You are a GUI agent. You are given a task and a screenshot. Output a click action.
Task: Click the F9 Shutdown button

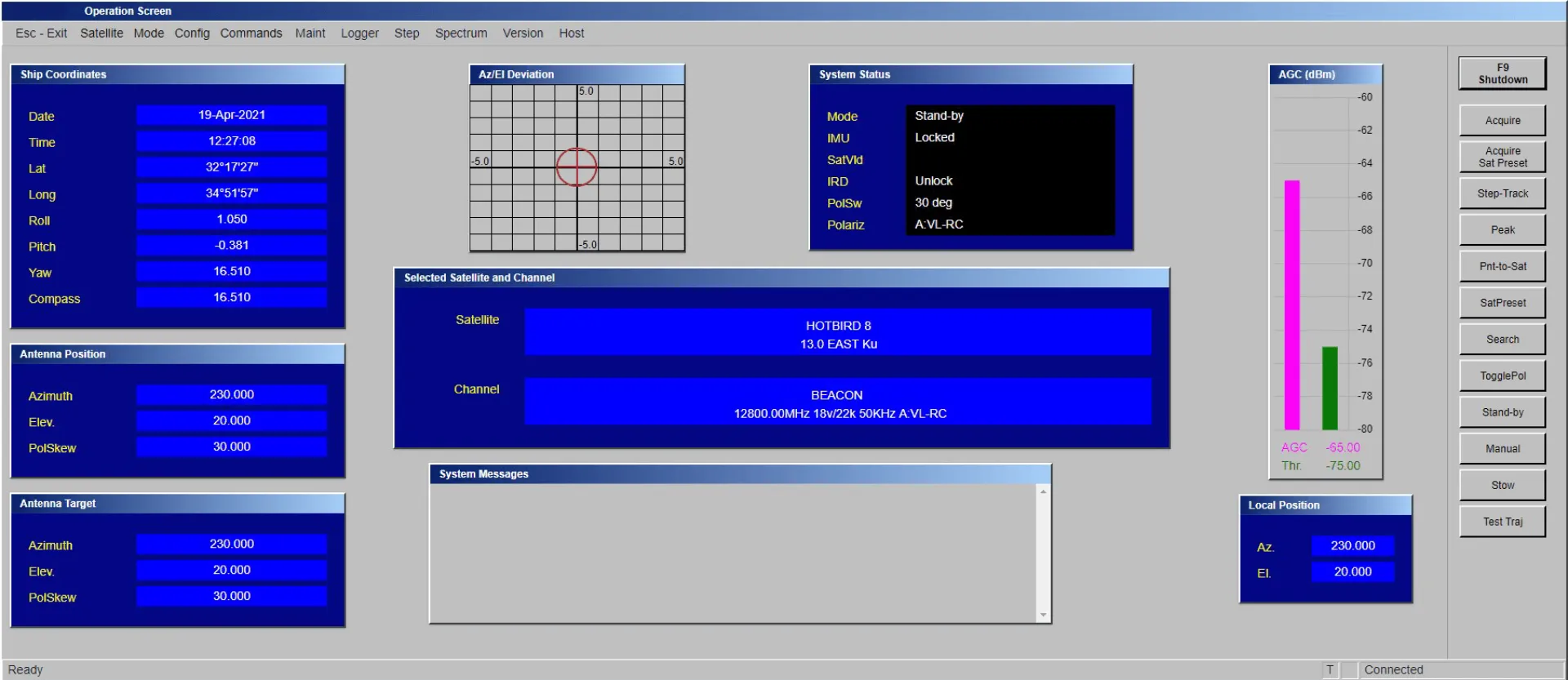[1502, 73]
